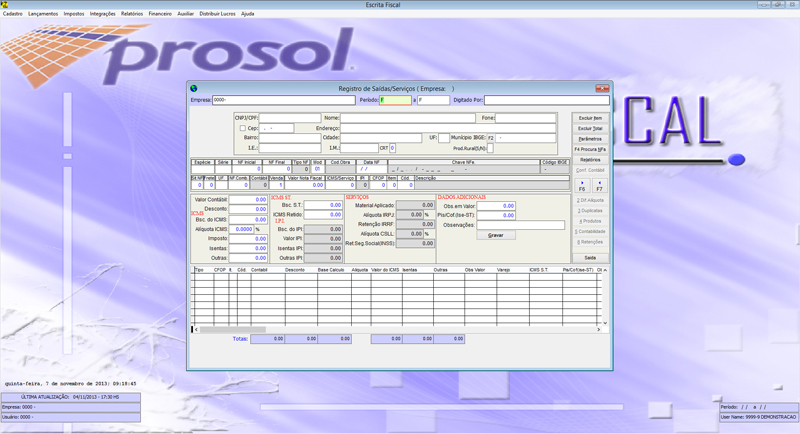Open the Ajuda menu
This screenshot has width=800, height=434.
(x=247, y=14)
